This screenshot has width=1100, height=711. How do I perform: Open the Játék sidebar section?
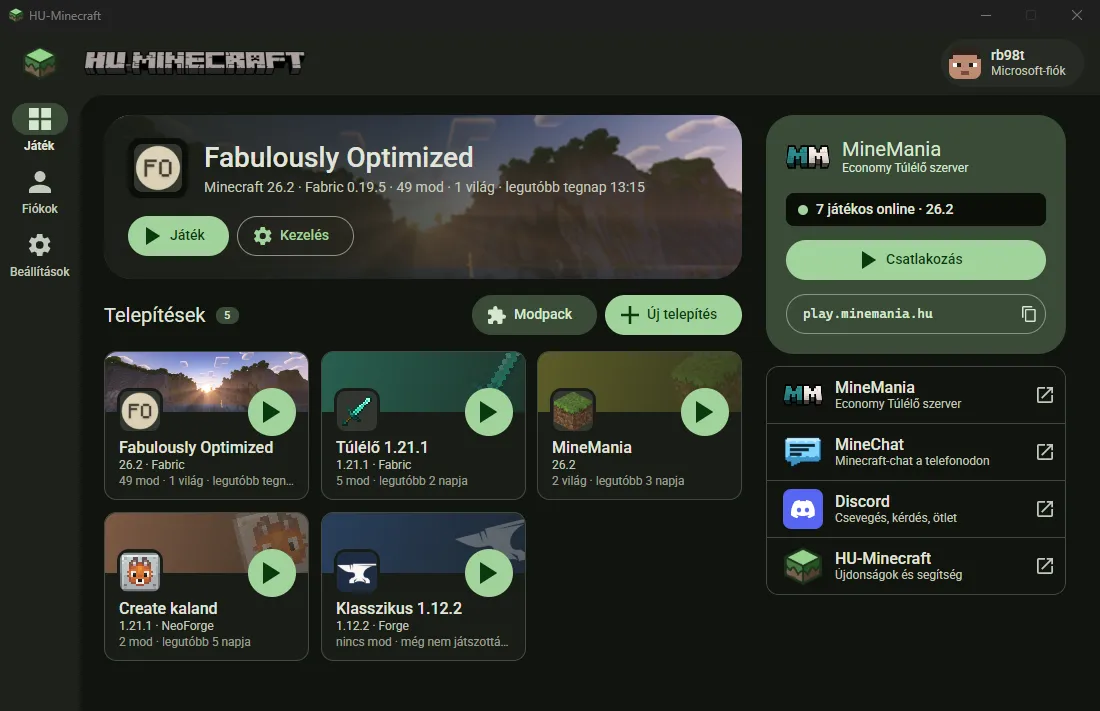tap(39, 128)
